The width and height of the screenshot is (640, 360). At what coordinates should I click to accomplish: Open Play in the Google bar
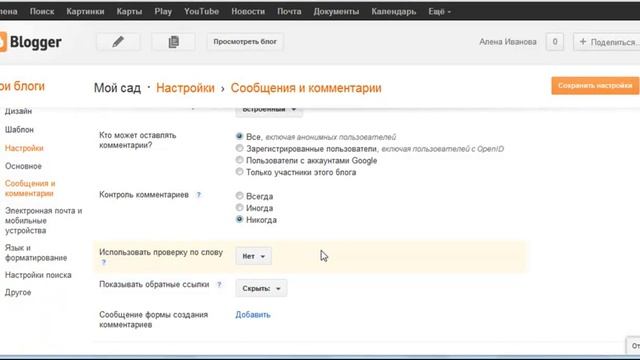[163, 11]
